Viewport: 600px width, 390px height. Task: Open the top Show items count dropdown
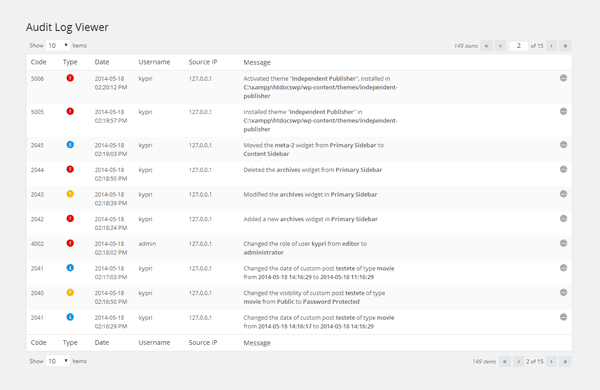pos(58,46)
